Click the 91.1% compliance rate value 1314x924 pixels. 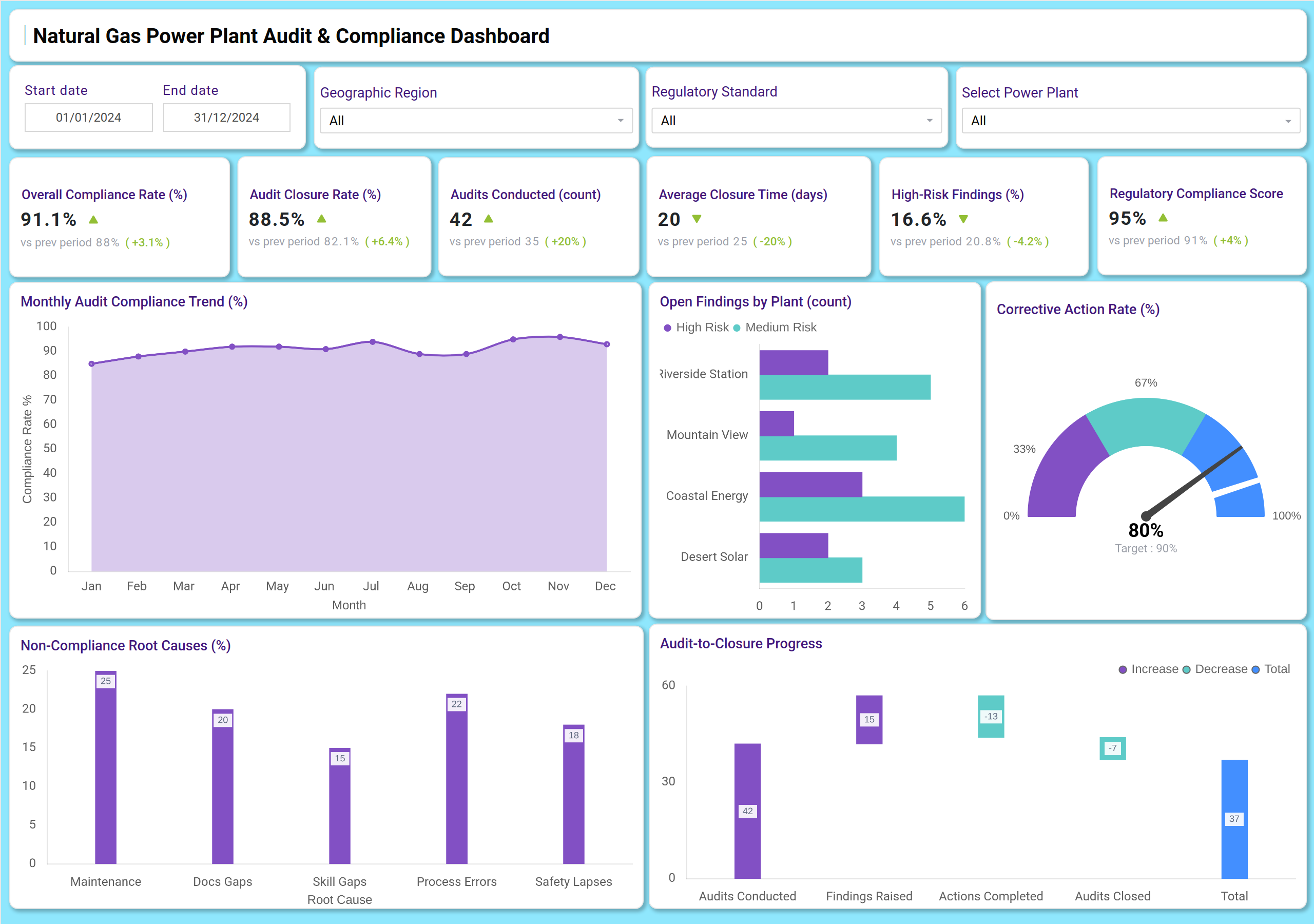point(49,219)
